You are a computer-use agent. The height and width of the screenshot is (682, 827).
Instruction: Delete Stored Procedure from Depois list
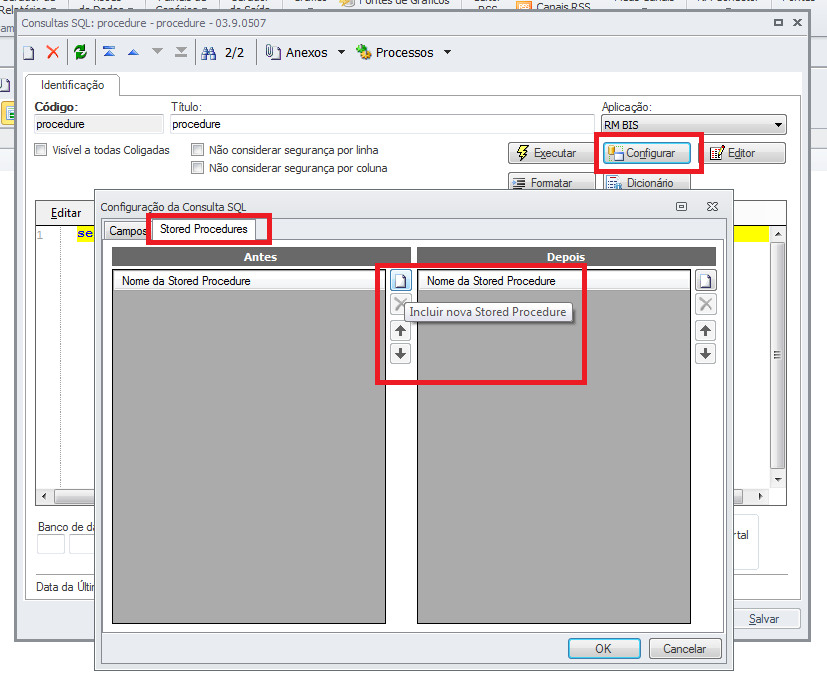click(706, 304)
